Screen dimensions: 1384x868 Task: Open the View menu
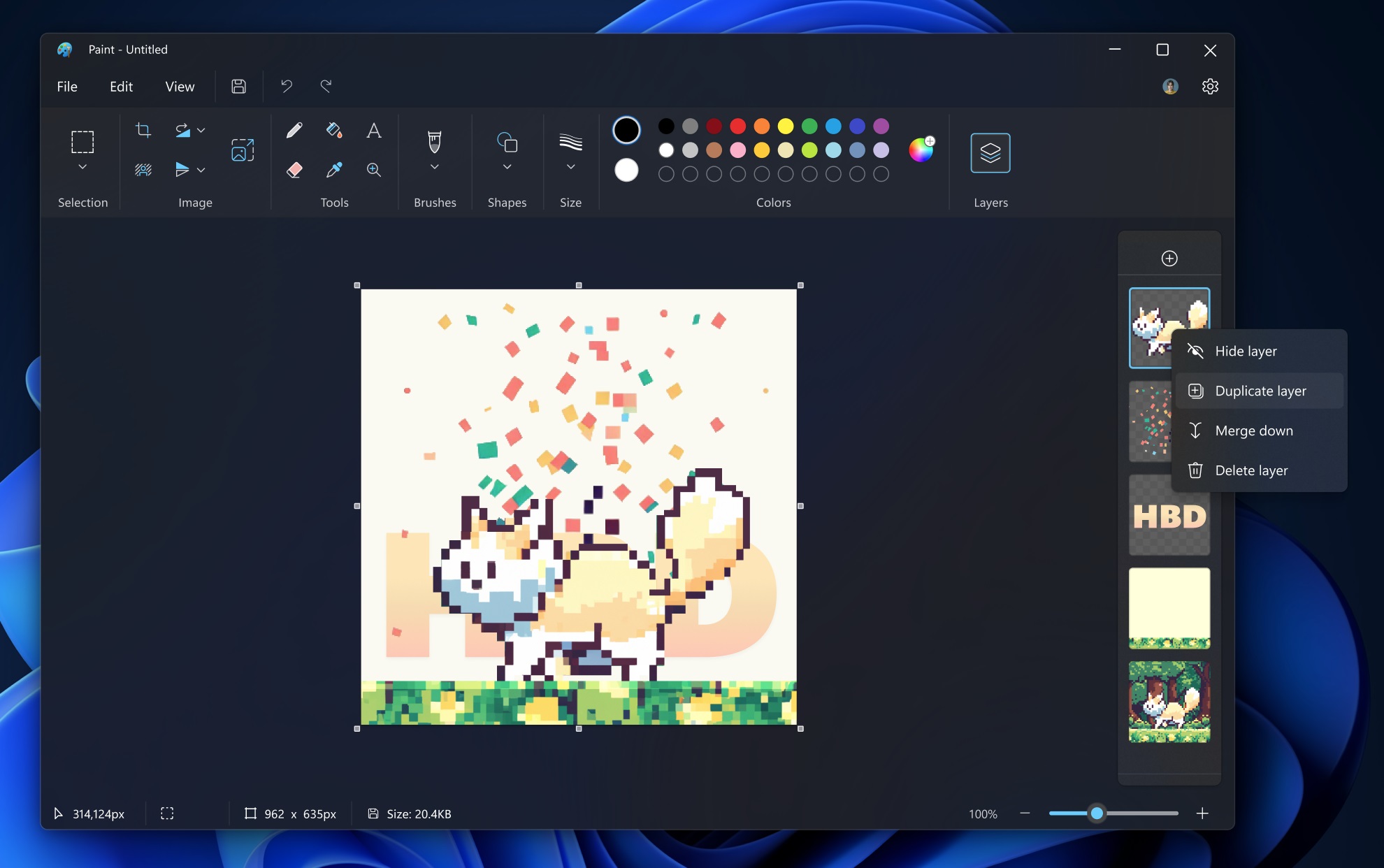tap(179, 87)
